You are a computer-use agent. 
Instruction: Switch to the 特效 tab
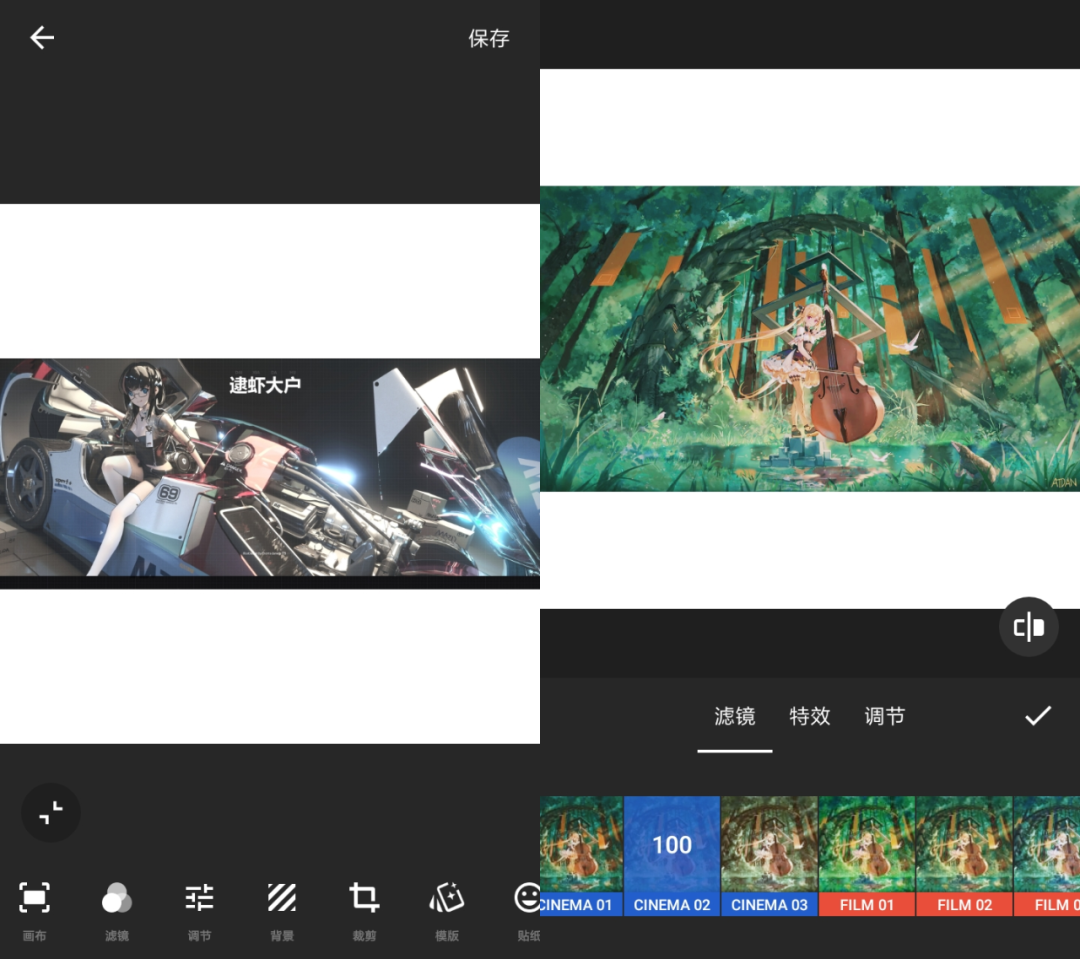coord(809,716)
